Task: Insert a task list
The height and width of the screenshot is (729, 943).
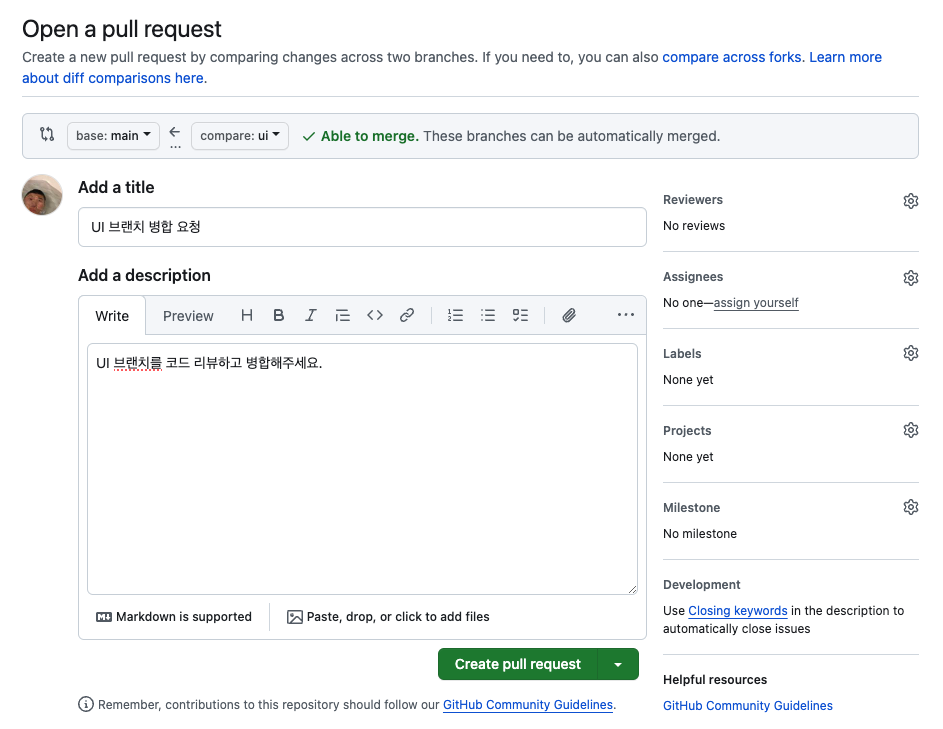Action: point(520,315)
